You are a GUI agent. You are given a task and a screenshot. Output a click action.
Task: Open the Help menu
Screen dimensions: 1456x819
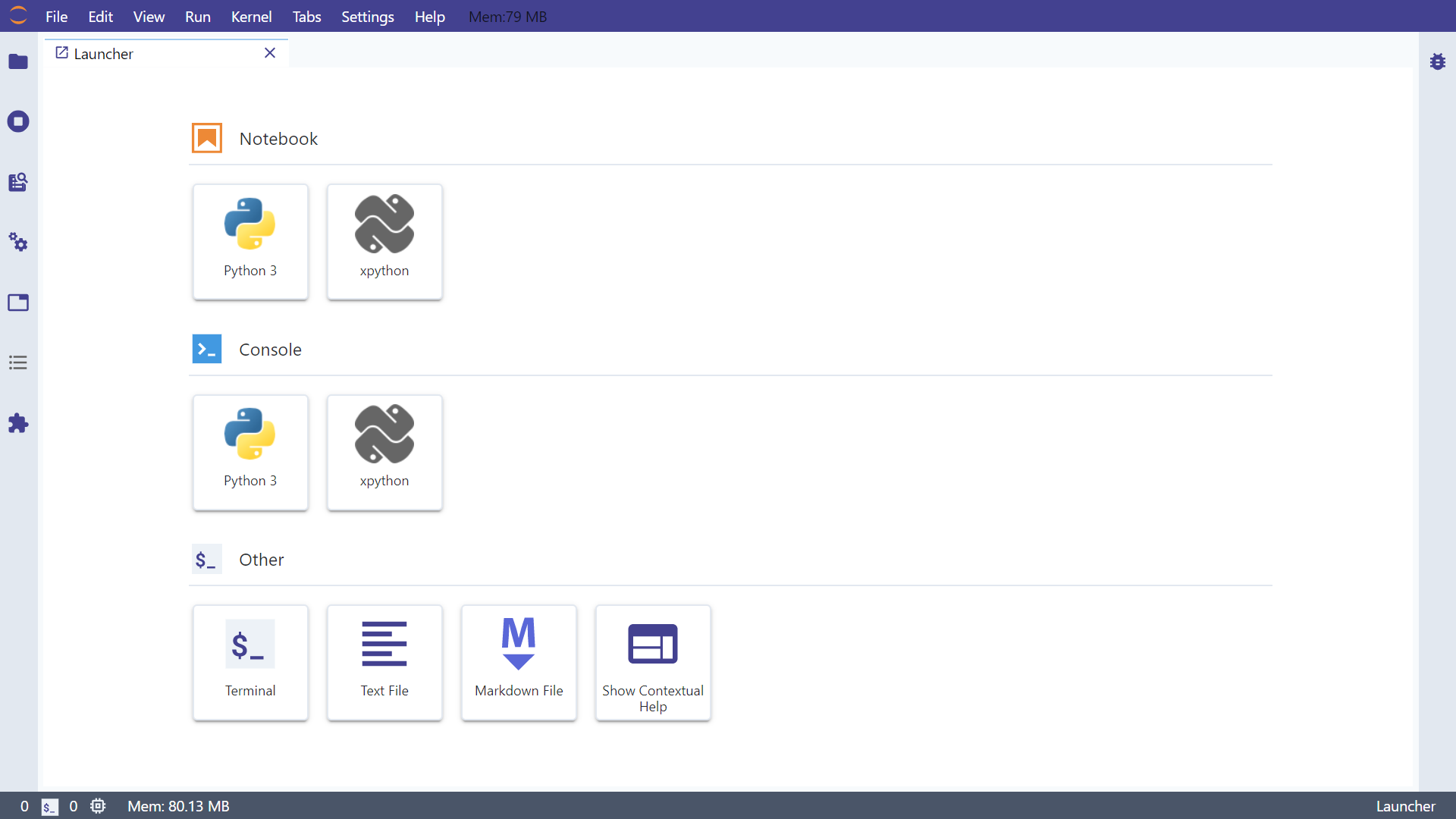tap(429, 16)
